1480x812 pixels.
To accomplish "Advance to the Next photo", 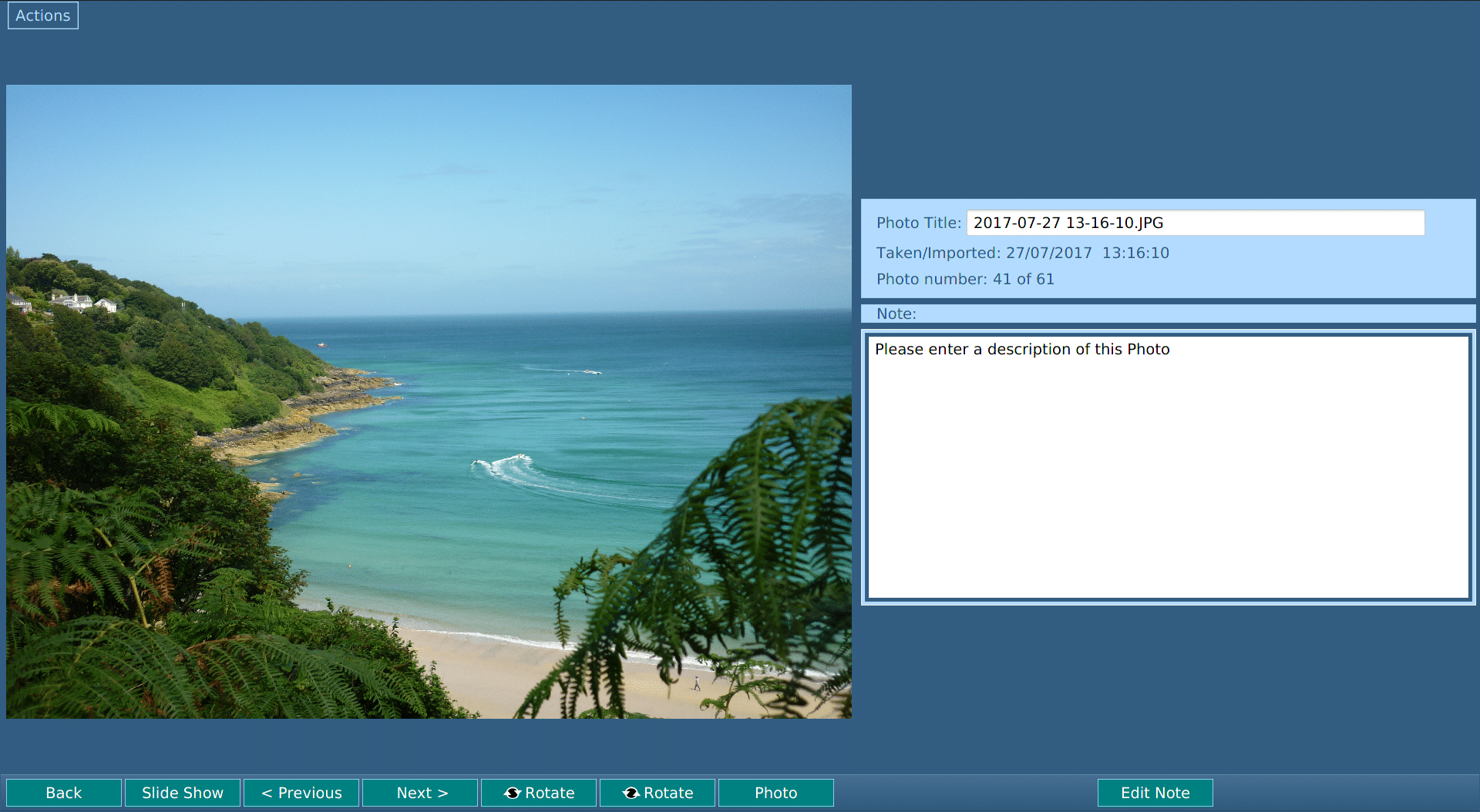I will tap(420, 793).
